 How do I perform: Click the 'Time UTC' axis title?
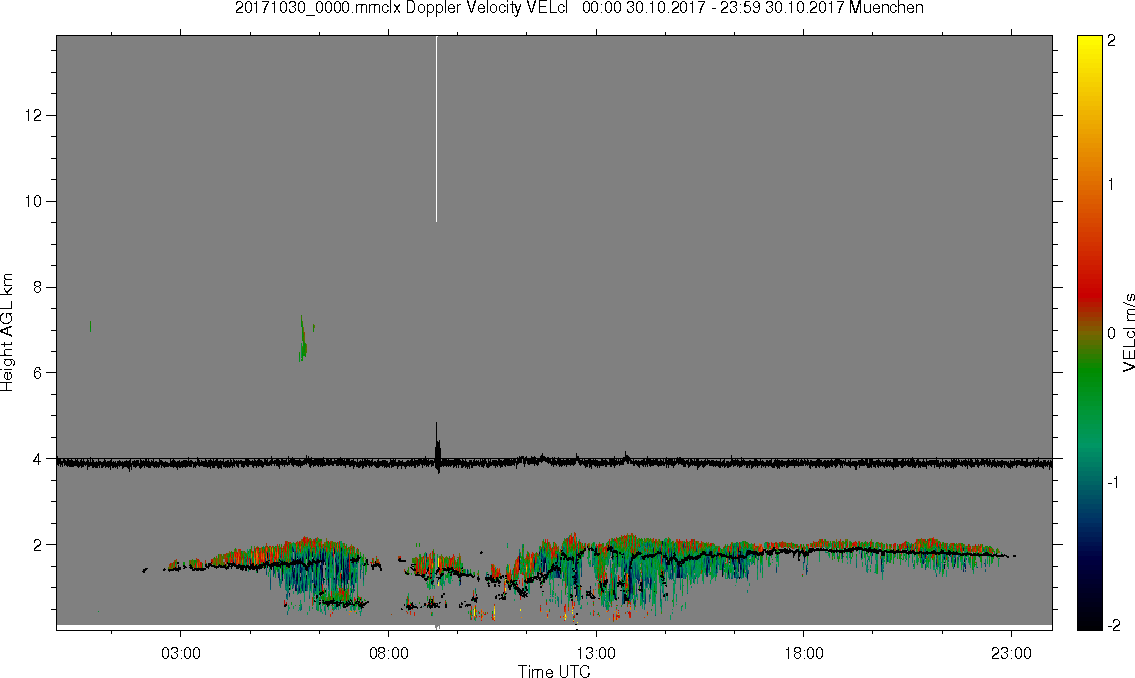(x=554, y=671)
